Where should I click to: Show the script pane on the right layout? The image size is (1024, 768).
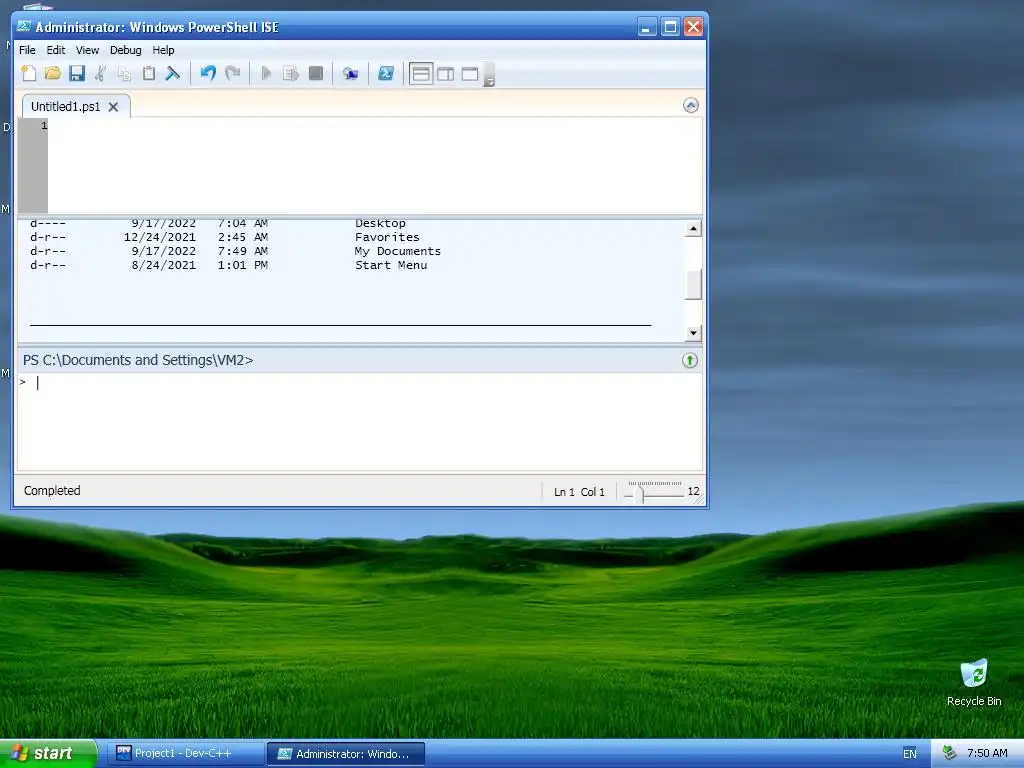pos(445,74)
